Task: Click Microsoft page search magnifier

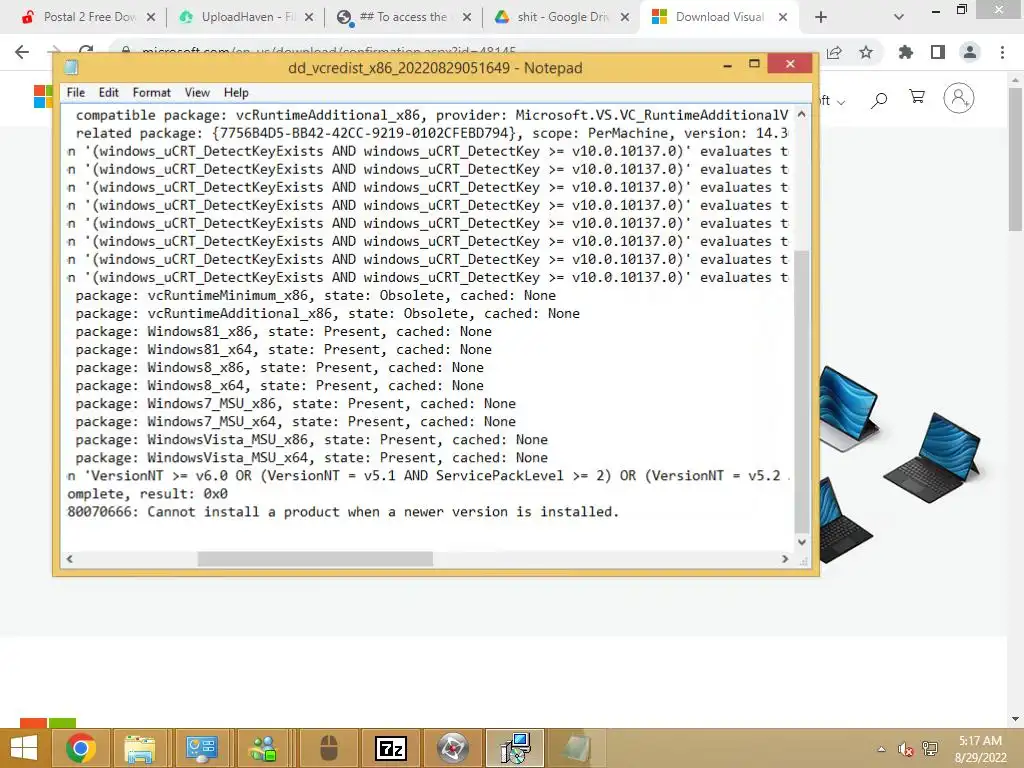Action: [x=880, y=100]
